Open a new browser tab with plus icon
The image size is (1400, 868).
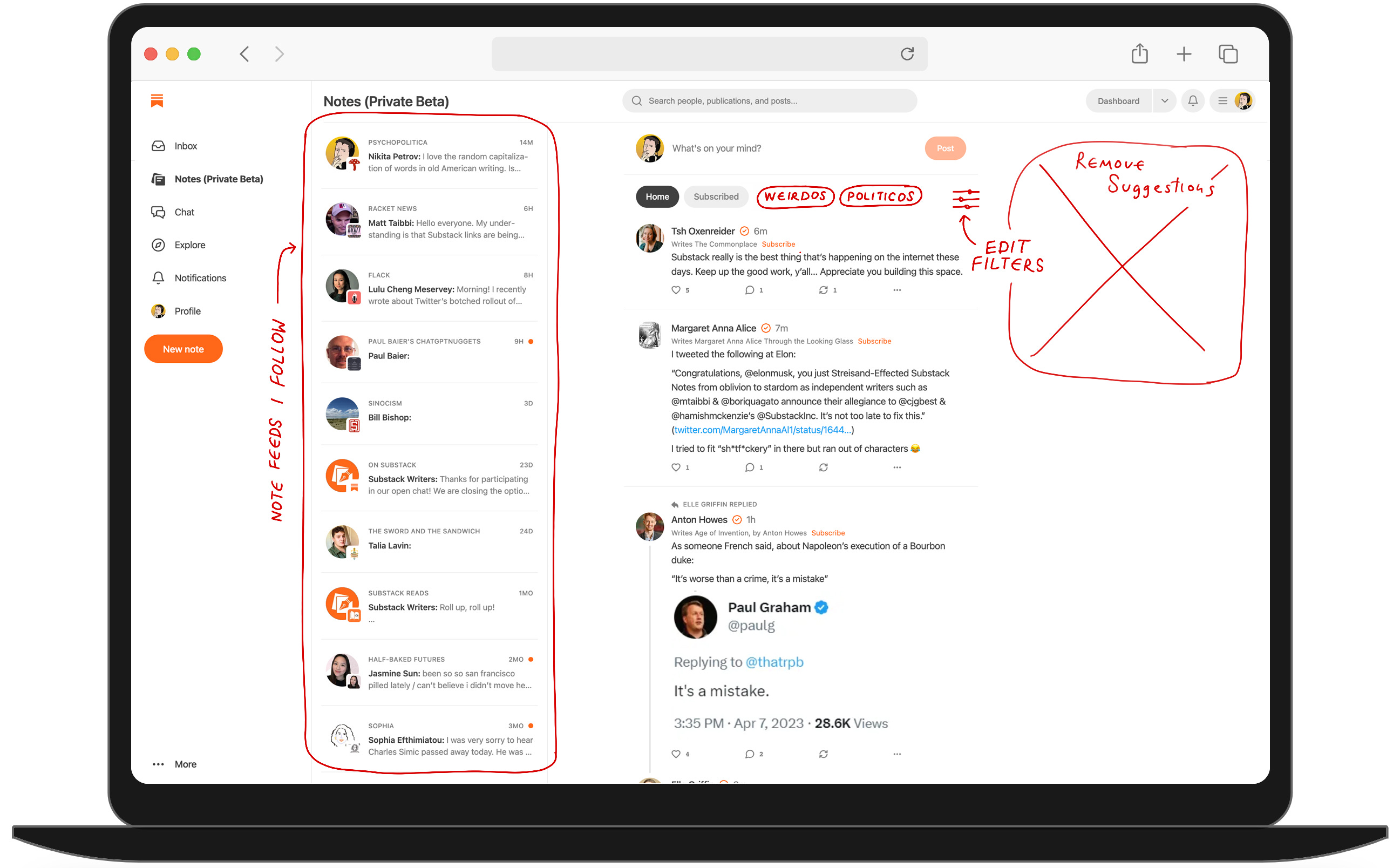pyautogui.click(x=1184, y=55)
